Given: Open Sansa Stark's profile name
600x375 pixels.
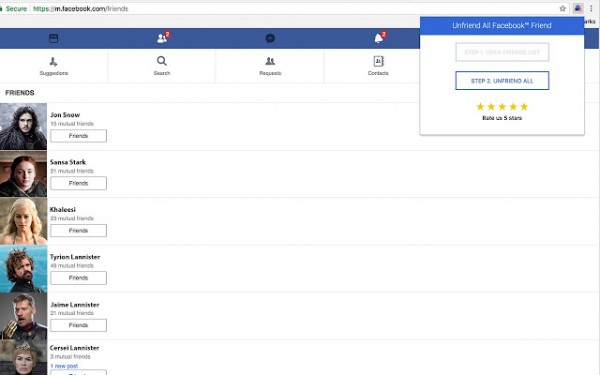Looking at the screenshot, I should tap(68, 162).
